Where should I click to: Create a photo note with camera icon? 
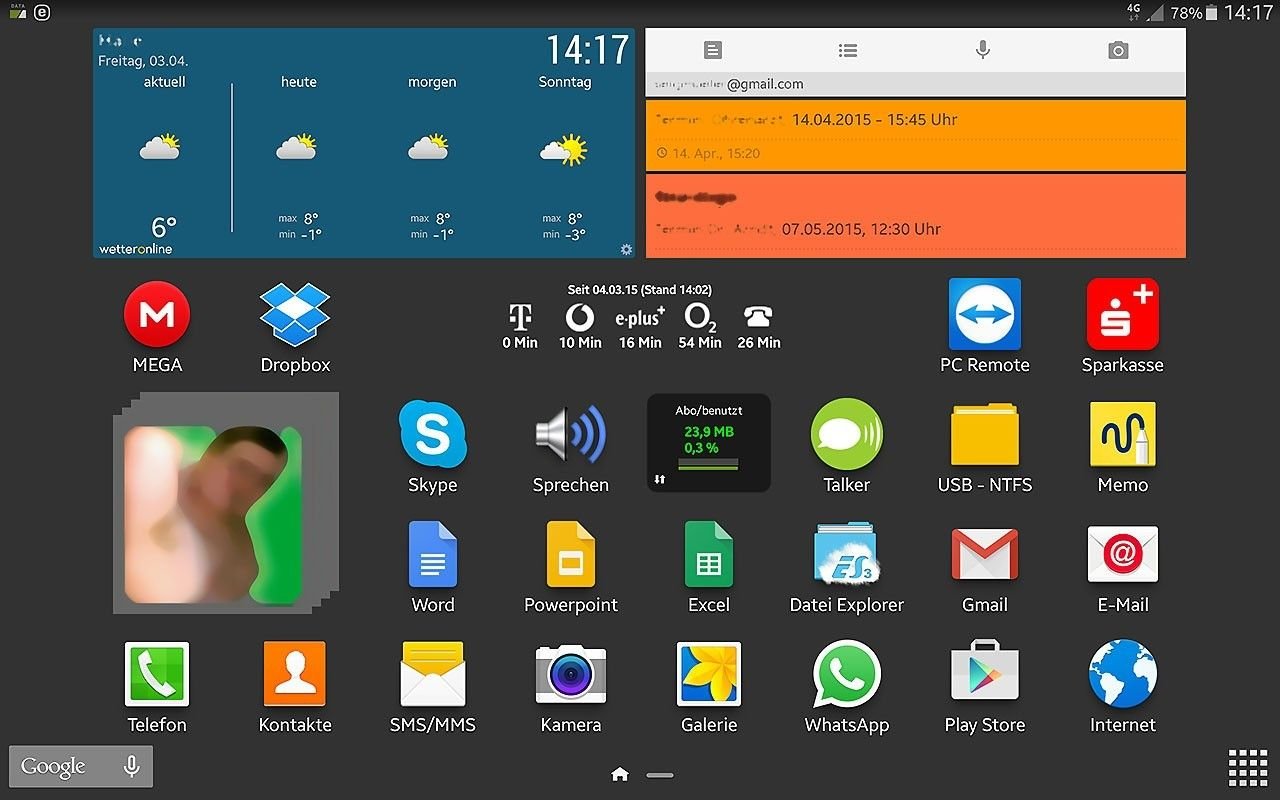pos(1118,50)
